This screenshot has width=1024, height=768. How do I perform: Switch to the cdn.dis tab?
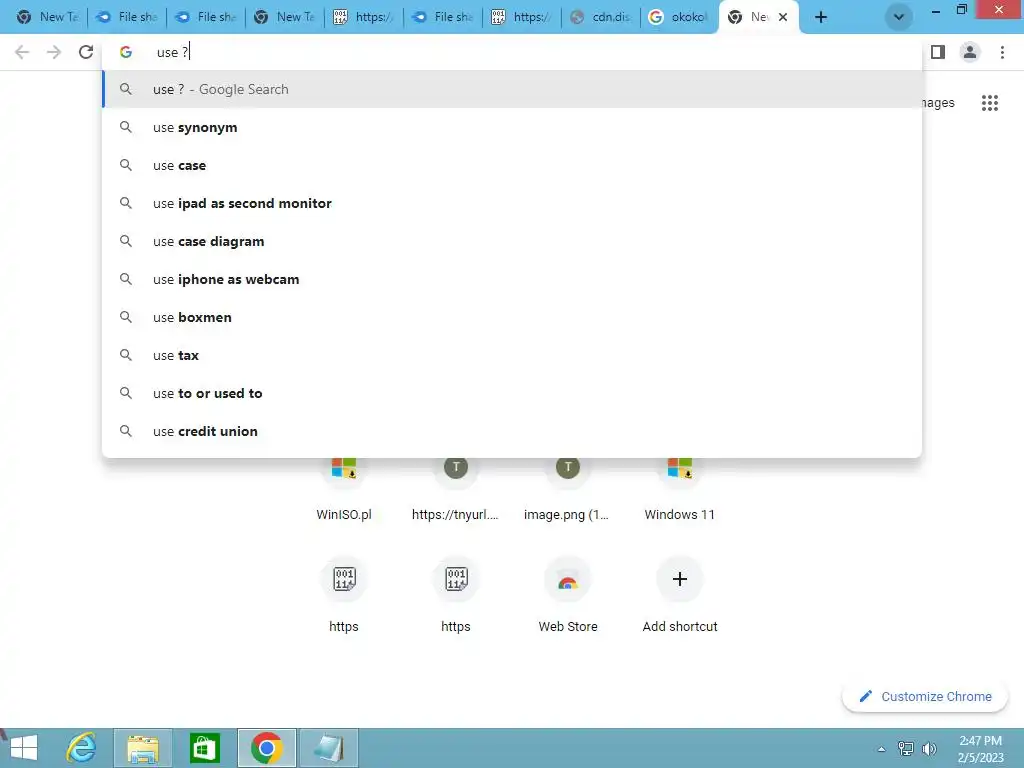pyautogui.click(x=601, y=17)
